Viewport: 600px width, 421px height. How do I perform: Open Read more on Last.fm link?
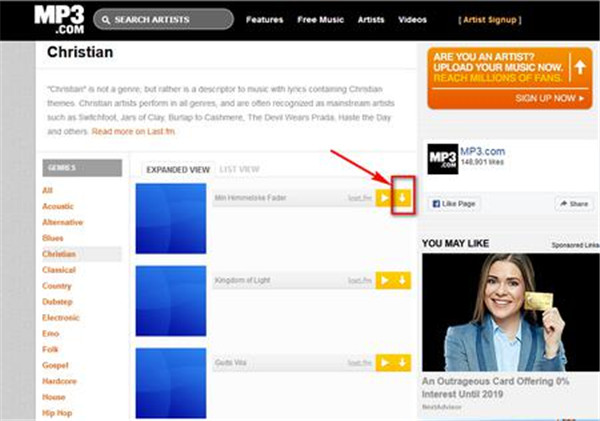coord(133,132)
